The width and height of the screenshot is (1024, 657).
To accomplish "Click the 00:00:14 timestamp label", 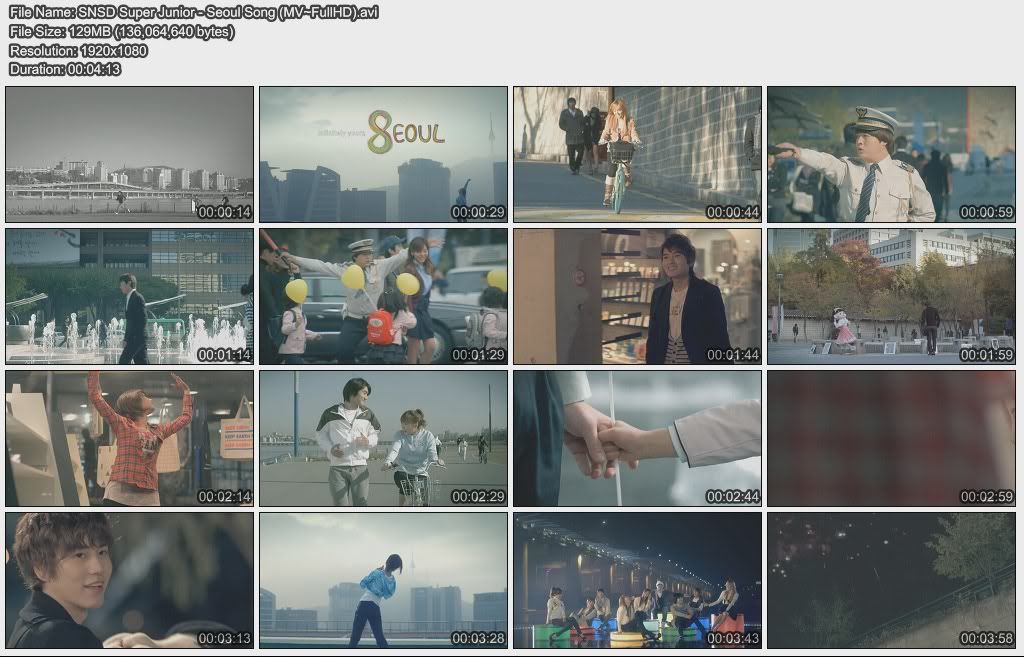I will click(x=224, y=212).
